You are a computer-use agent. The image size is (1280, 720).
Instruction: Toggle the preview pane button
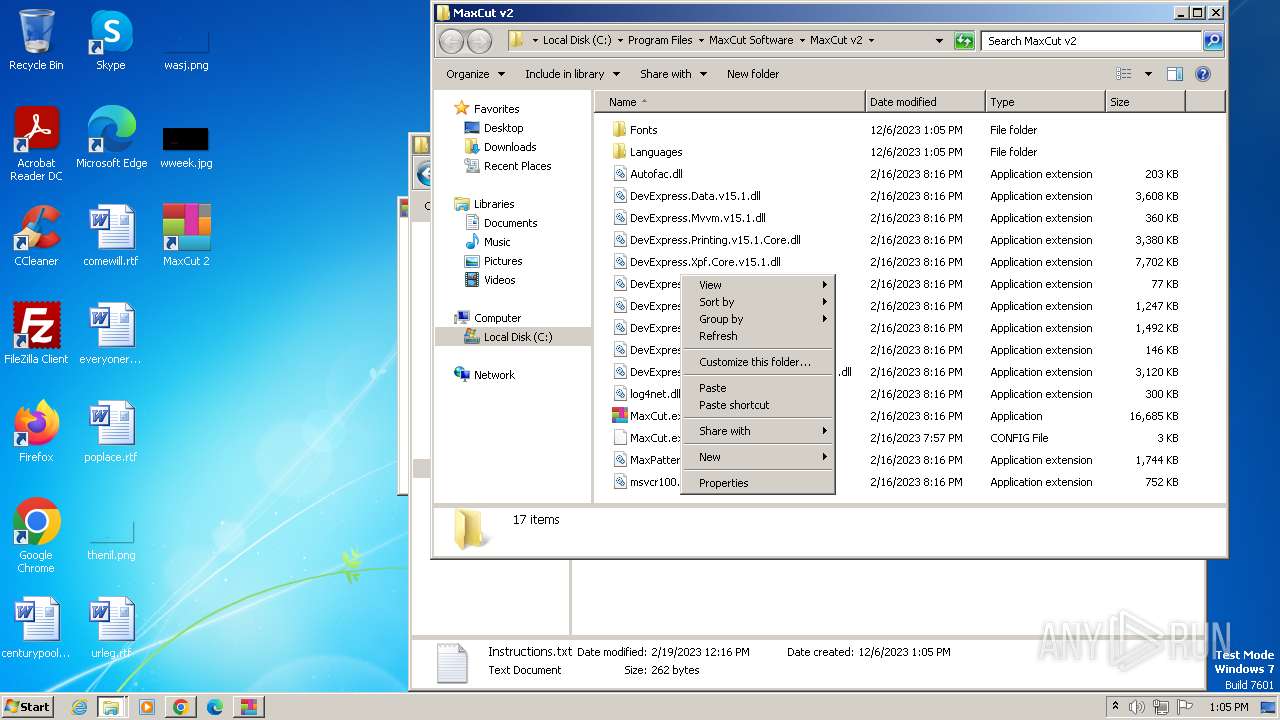coord(1175,74)
